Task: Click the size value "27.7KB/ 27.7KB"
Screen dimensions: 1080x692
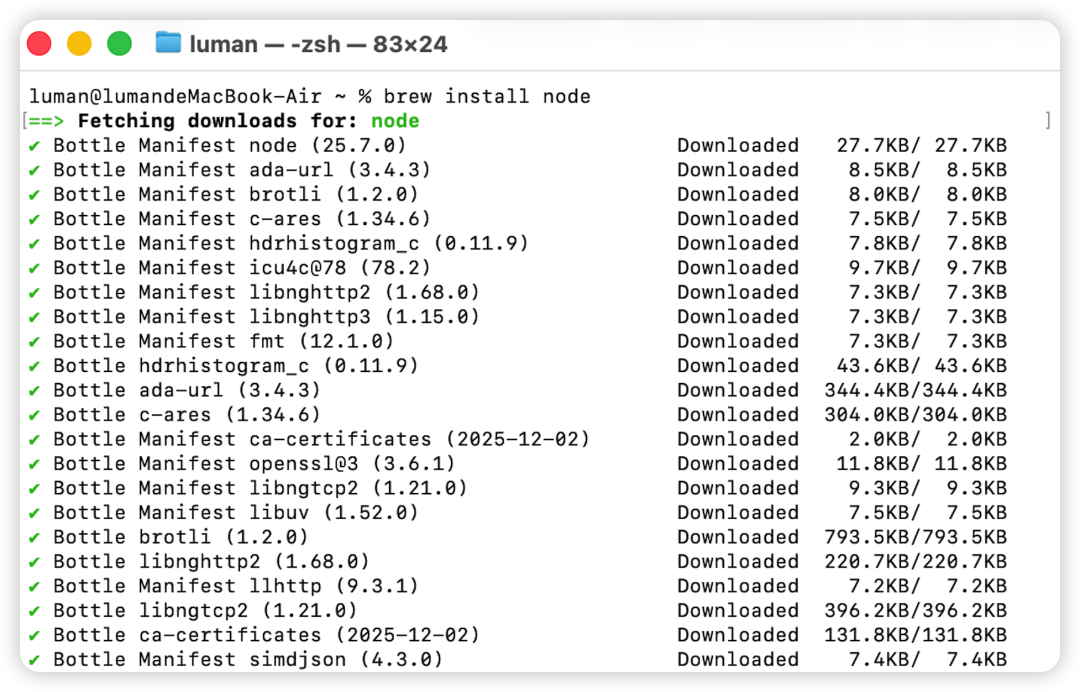Action: pyautogui.click(x=922, y=145)
